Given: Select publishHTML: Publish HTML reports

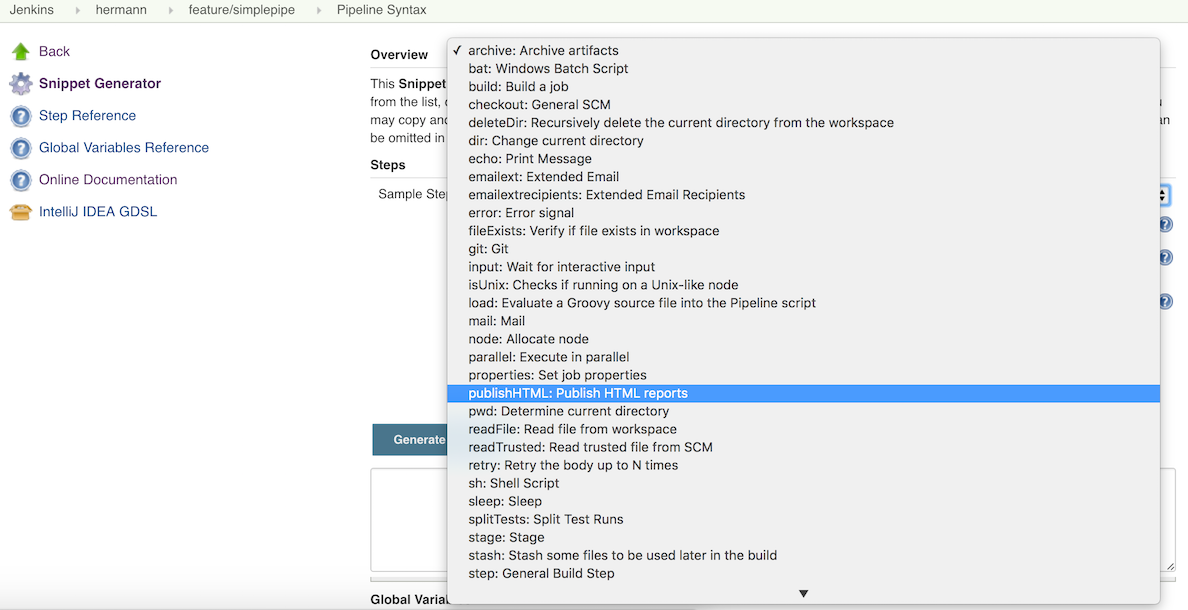Looking at the screenshot, I should point(580,393).
